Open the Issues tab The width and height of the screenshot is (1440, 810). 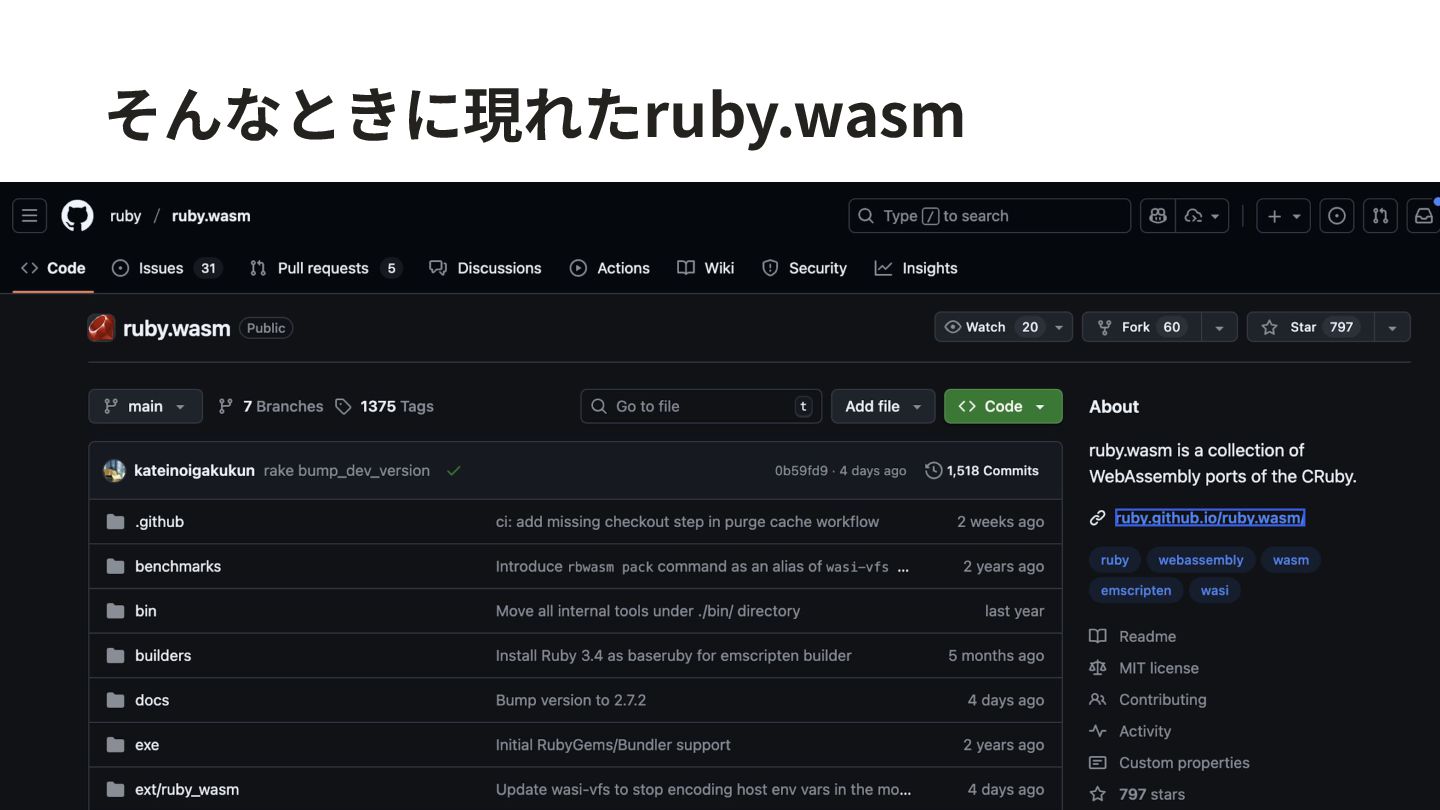pyautogui.click(x=166, y=268)
